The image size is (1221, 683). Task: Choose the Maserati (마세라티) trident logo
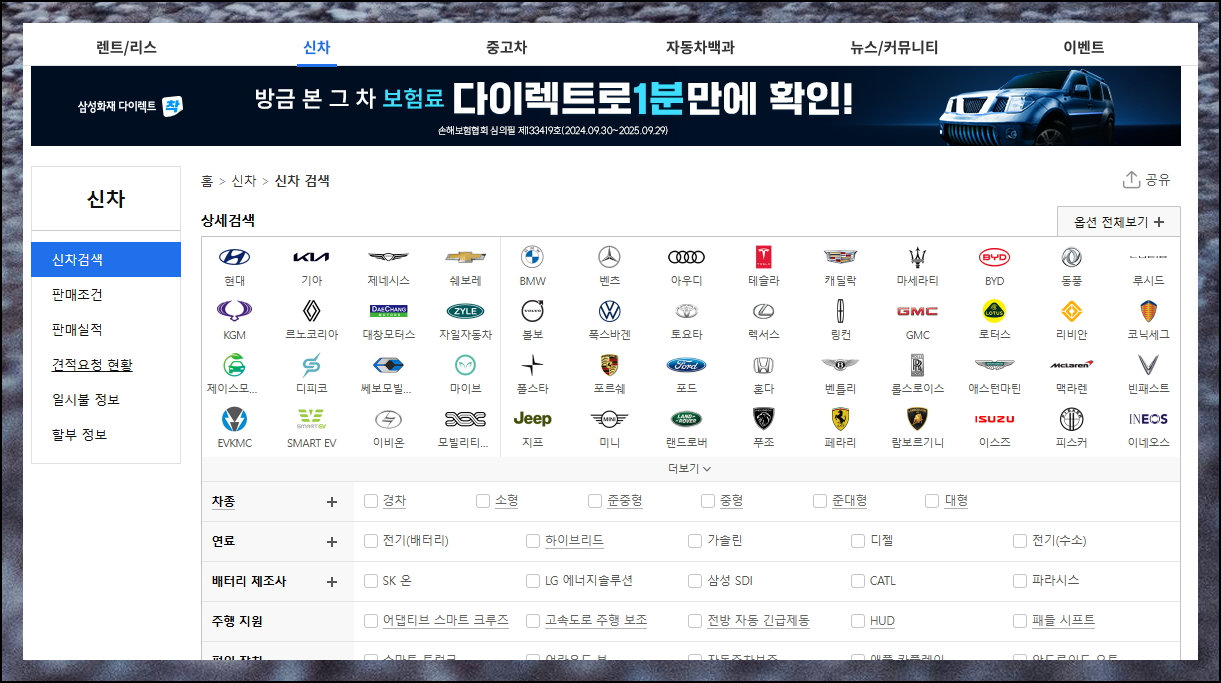[917, 257]
